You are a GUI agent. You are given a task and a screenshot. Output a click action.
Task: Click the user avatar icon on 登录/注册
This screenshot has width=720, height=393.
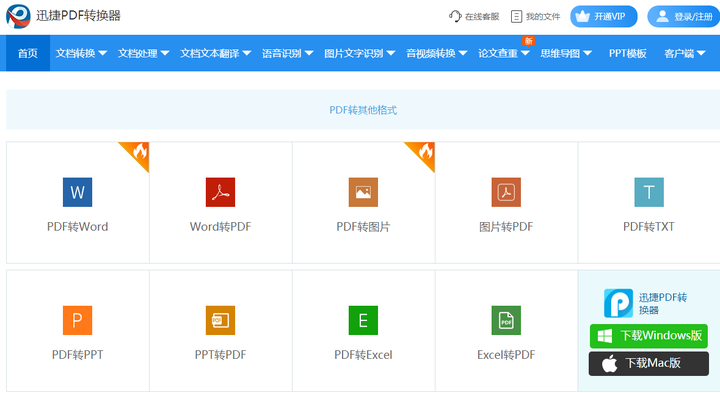tap(662, 17)
